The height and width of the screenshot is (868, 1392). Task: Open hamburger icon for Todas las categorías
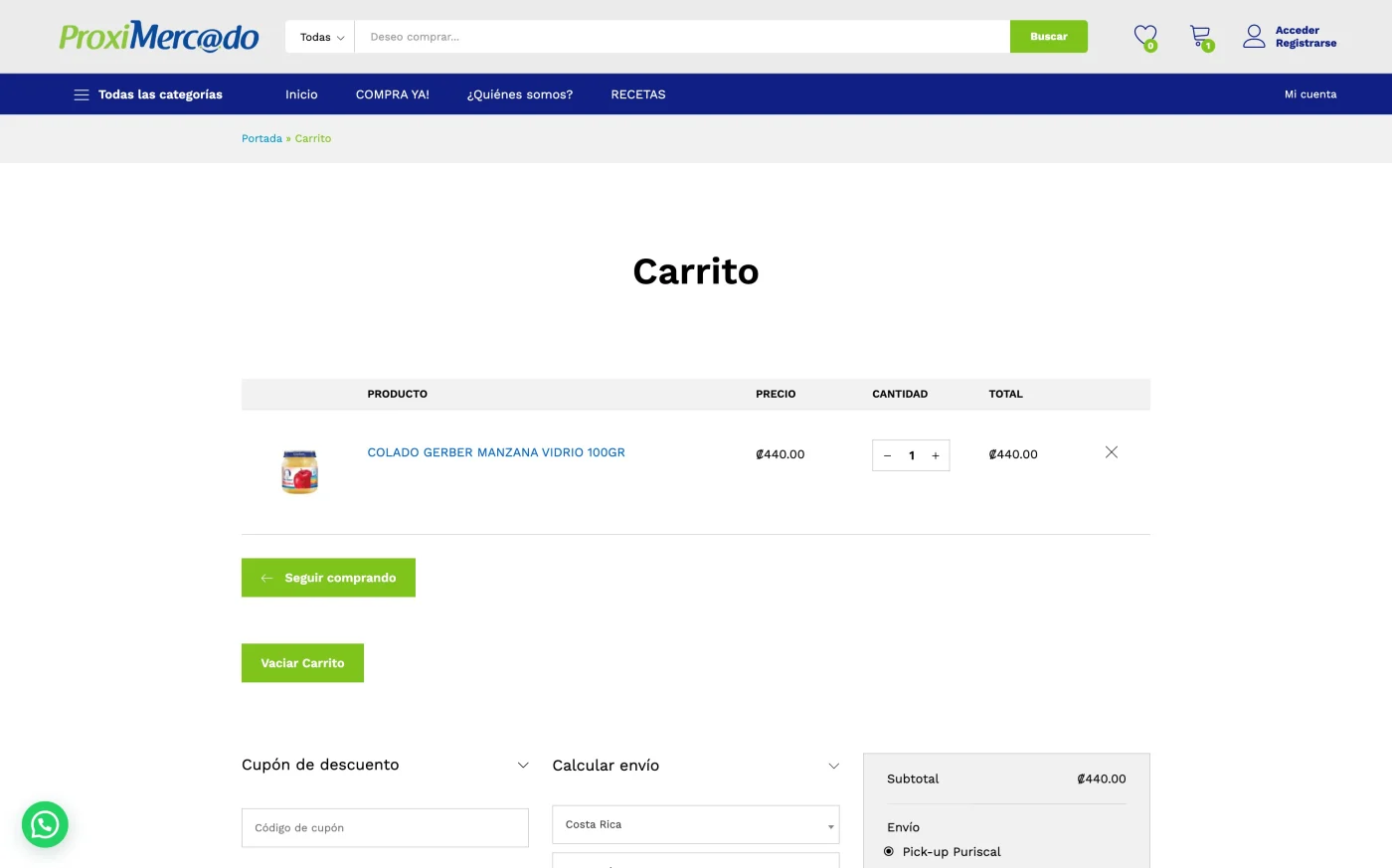point(82,94)
